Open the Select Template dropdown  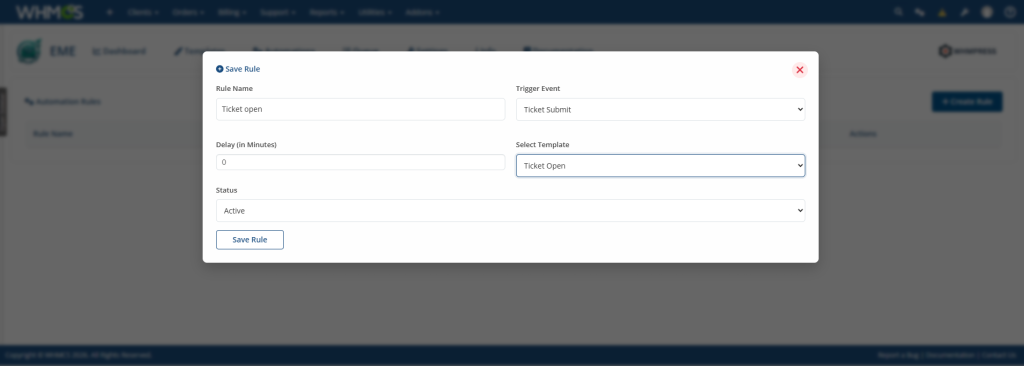660,165
